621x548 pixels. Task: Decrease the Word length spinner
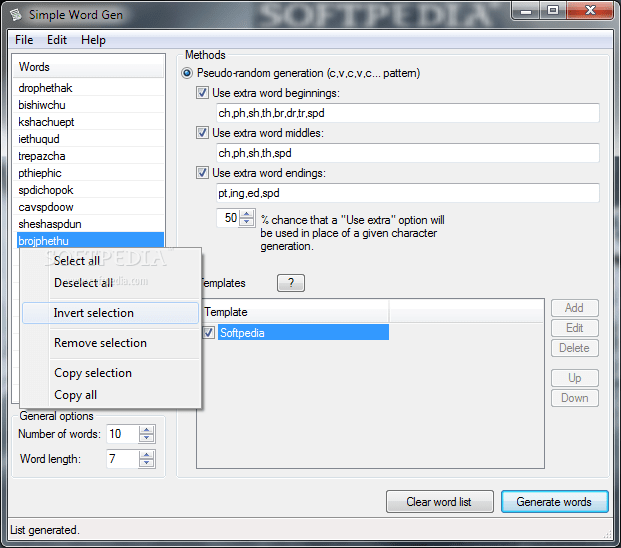(147, 463)
